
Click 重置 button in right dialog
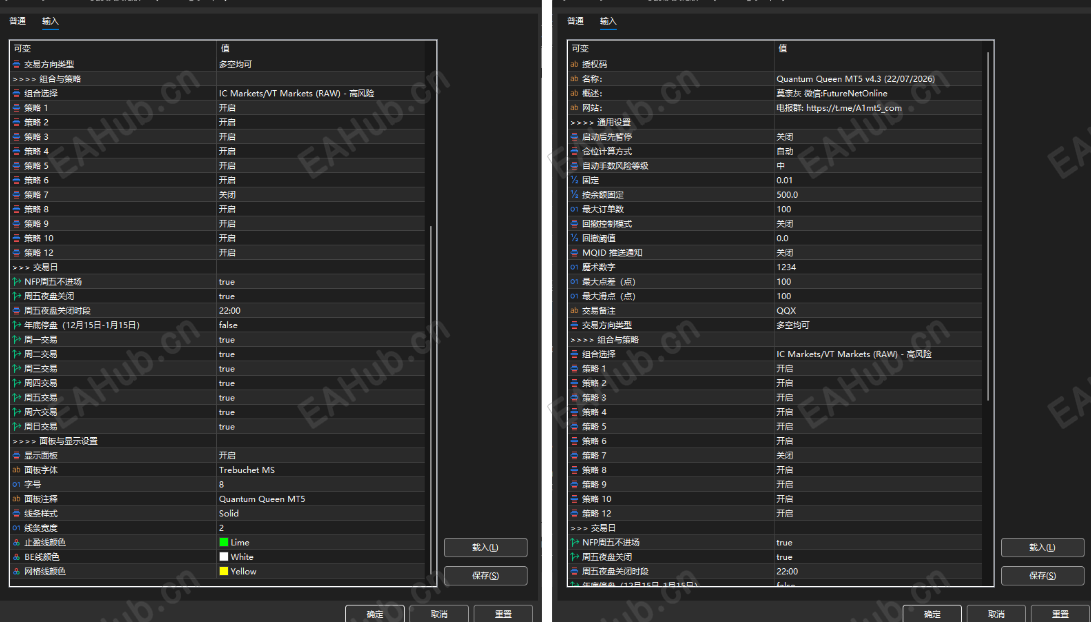[1060, 614]
